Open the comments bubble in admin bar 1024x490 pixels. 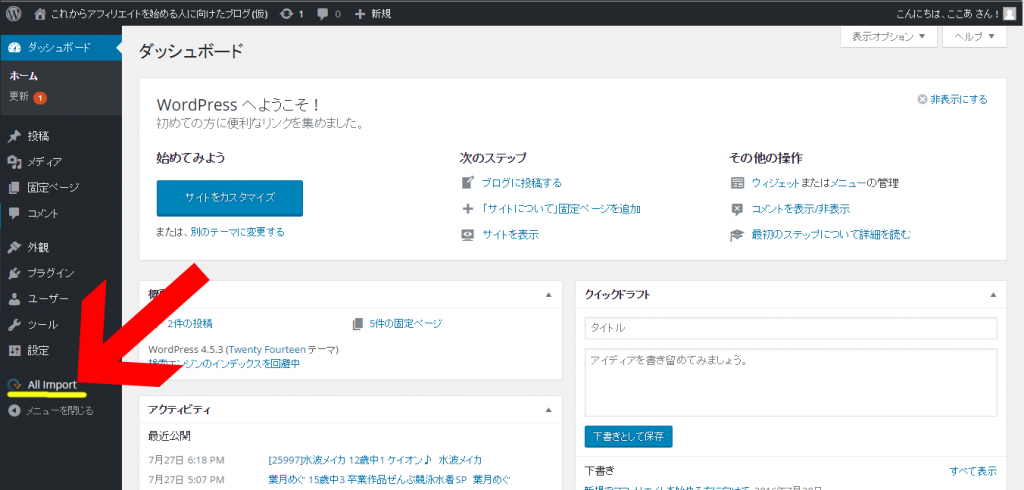pos(321,14)
